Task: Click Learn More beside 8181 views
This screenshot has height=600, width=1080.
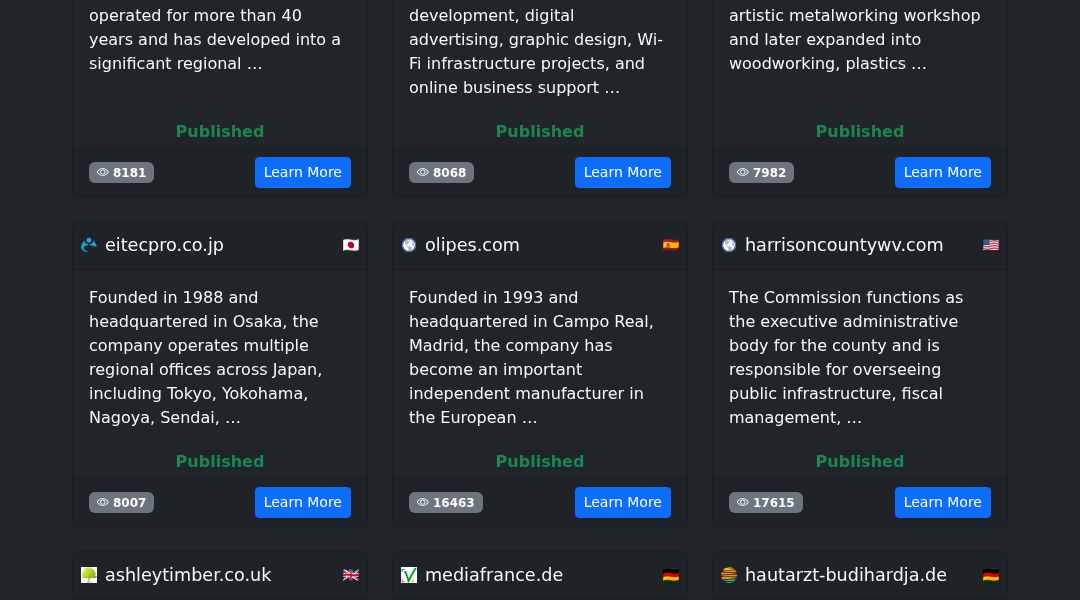Action: tap(302, 172)
